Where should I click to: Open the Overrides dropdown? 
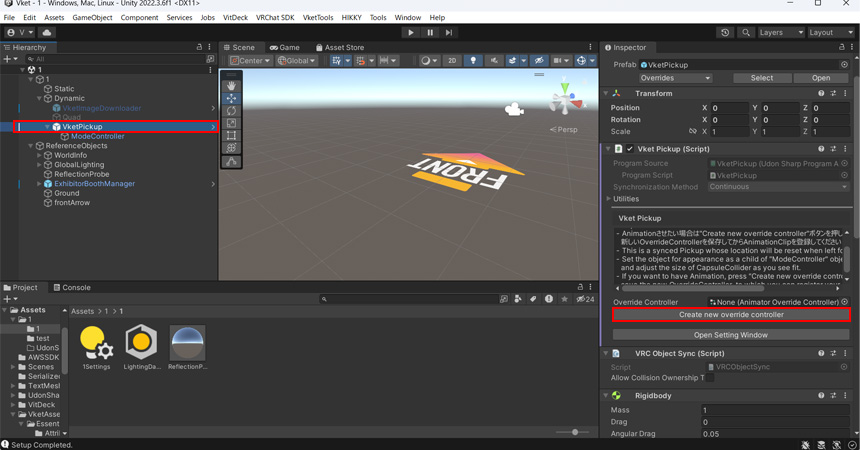point(676,78)
